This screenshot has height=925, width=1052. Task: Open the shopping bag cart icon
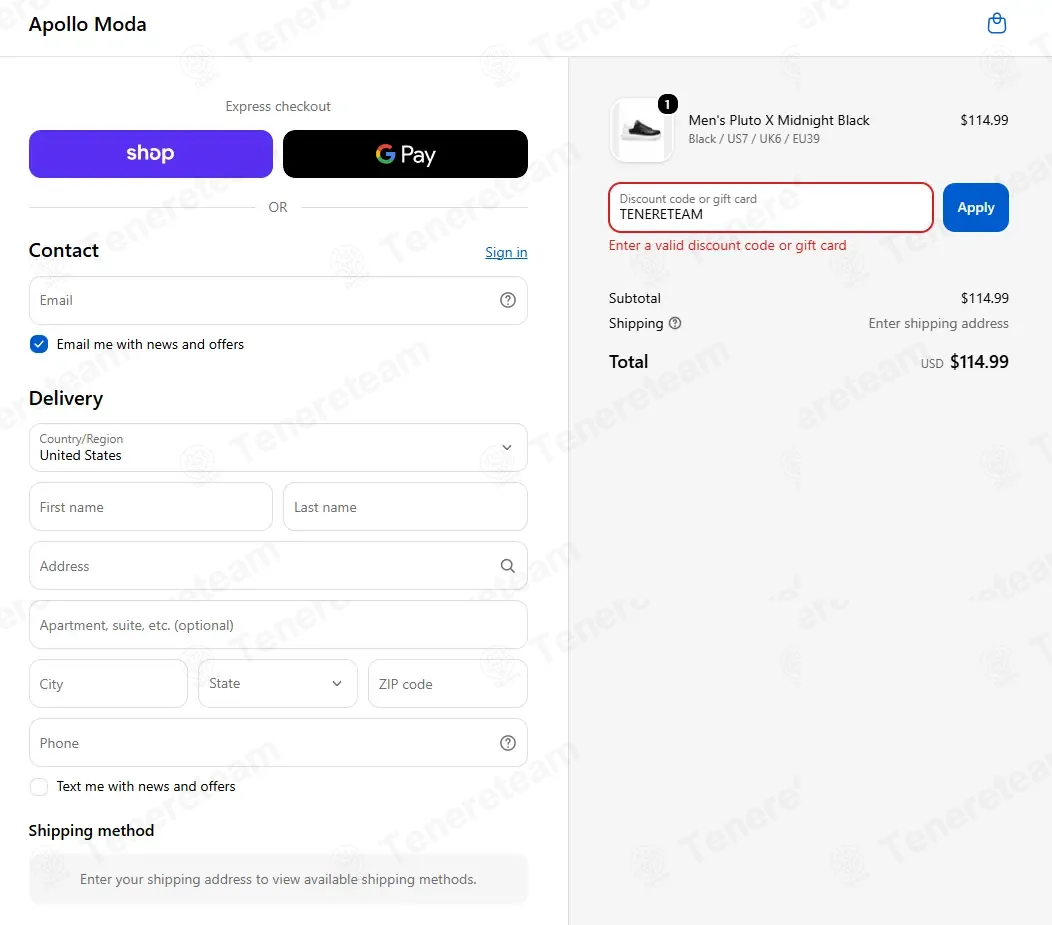coord(996,23)
